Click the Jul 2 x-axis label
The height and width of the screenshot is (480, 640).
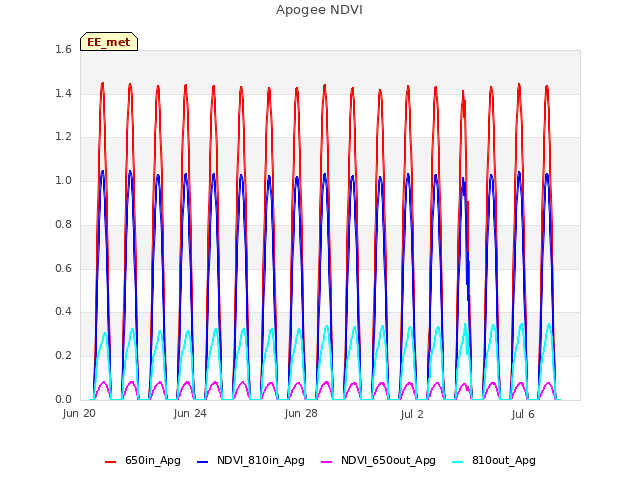pyautogui.click(x=412, y=414)
